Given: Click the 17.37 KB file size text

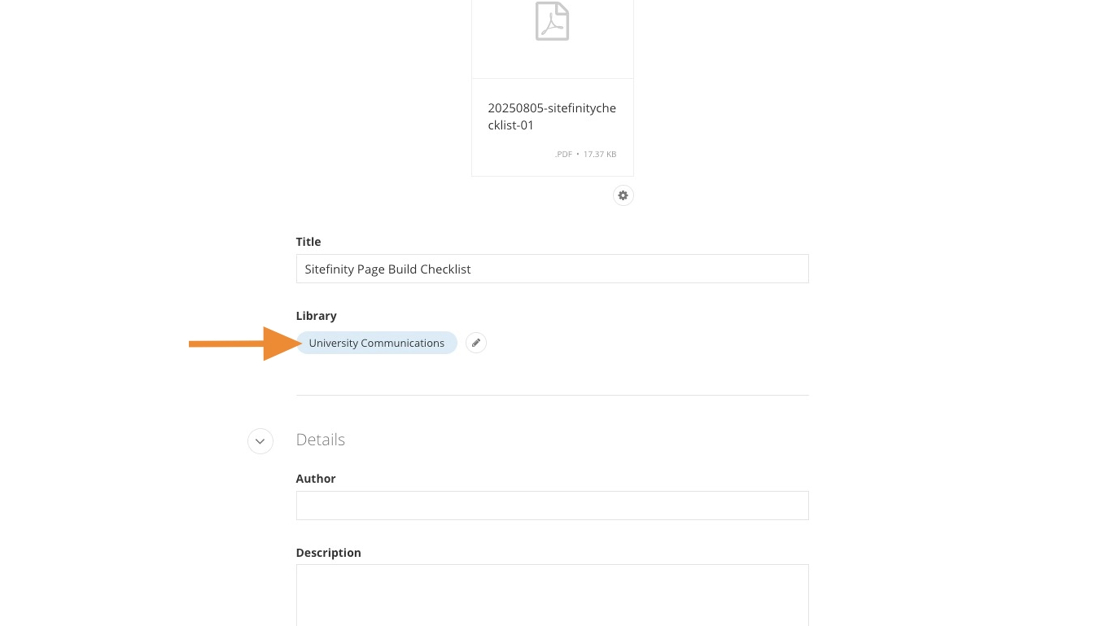Looking at the screenshot, I should point(600,154).
